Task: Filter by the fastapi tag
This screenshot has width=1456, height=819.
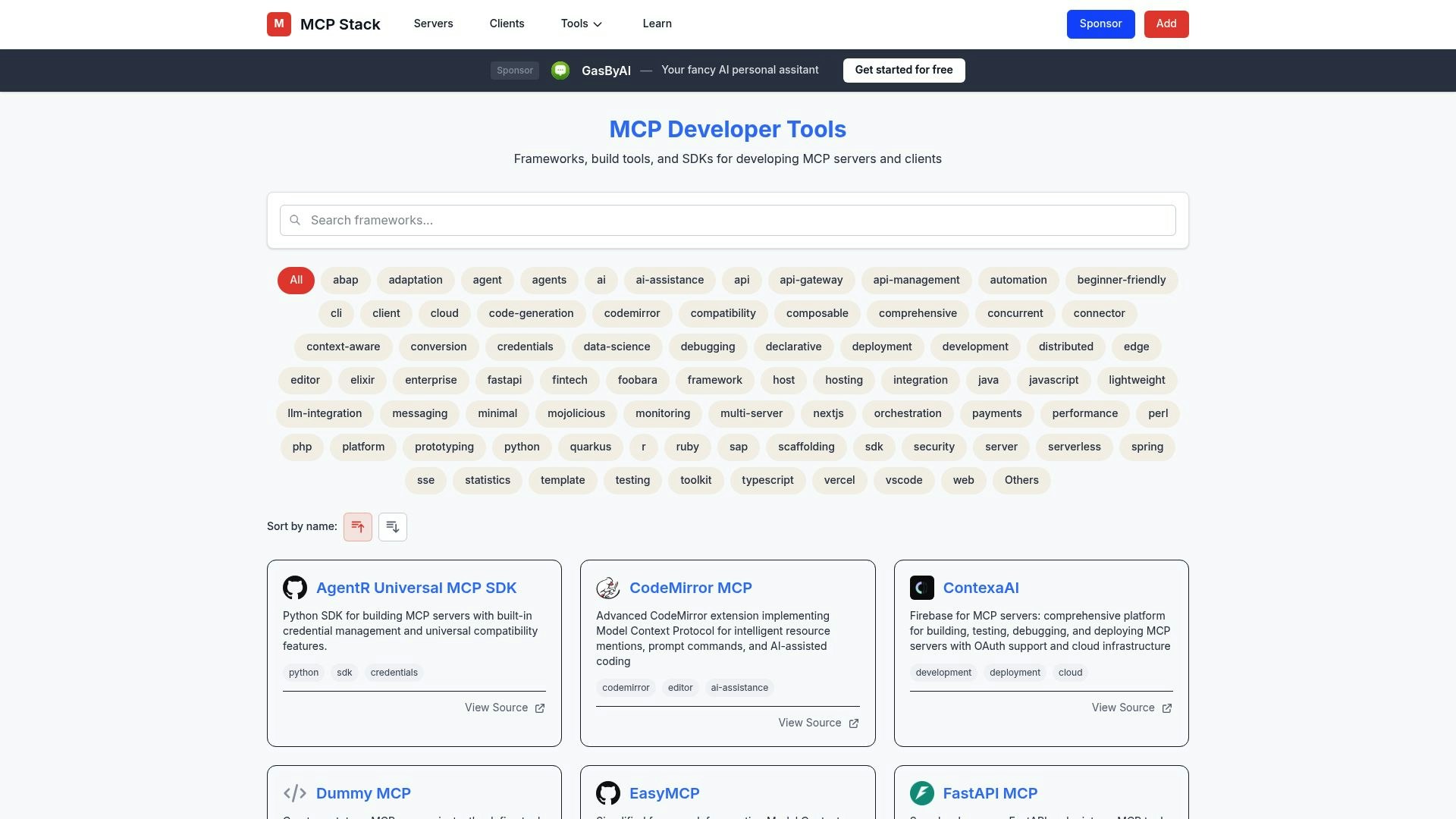Action: pyautogui.click(x=504, y=381)
